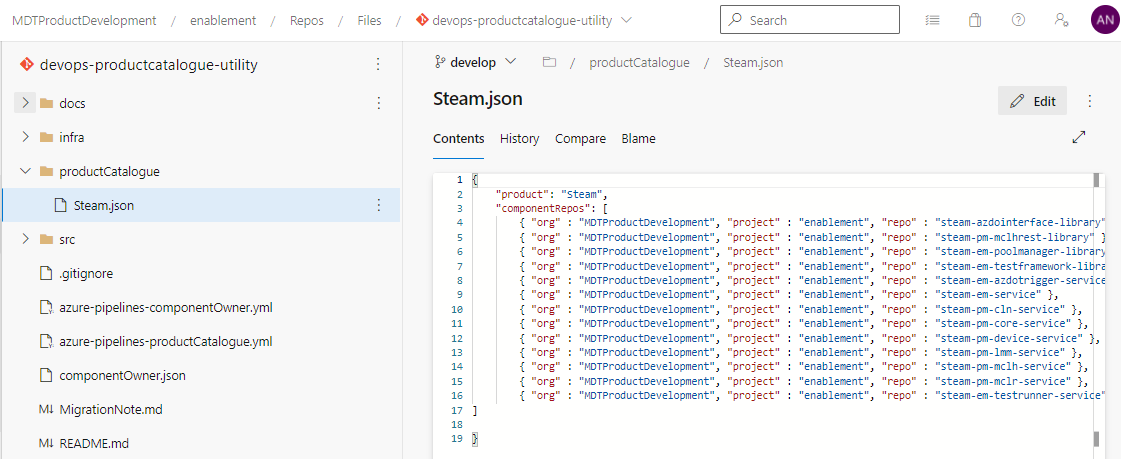
Task: Click the full screen expand icon
Action: click(1079, 138)
